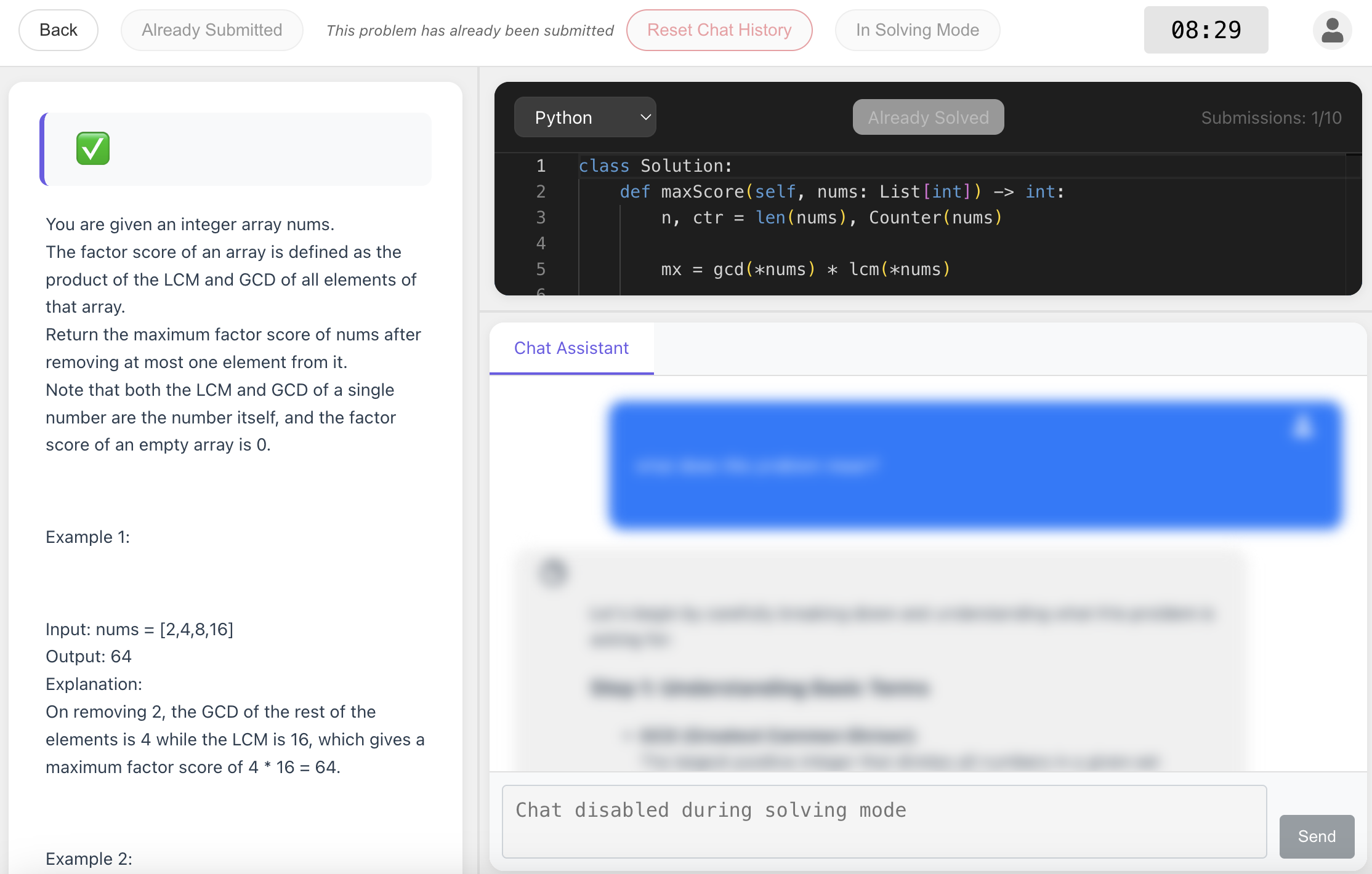Switch to the Chat Assistant tab
The height and width of the screenshot is (874, 1372).
point(571,348)
